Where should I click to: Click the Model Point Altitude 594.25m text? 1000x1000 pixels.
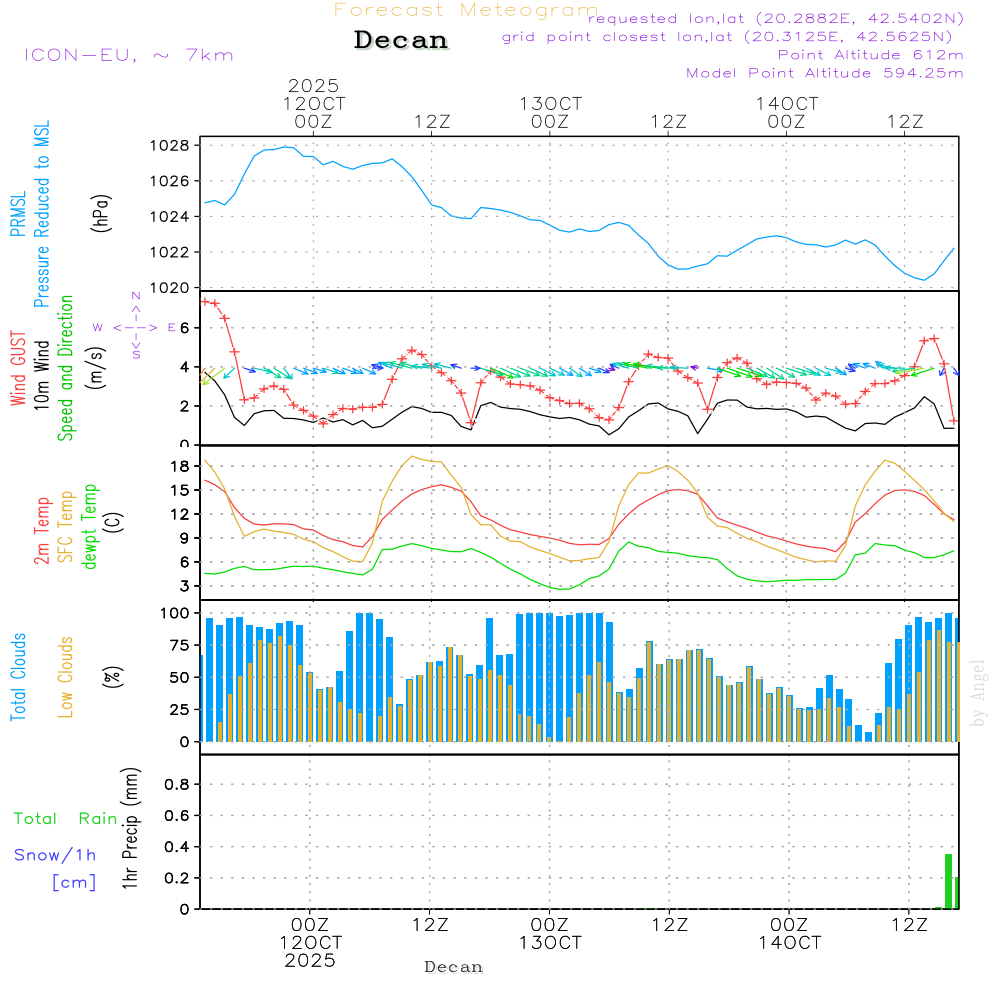(824, 73)
